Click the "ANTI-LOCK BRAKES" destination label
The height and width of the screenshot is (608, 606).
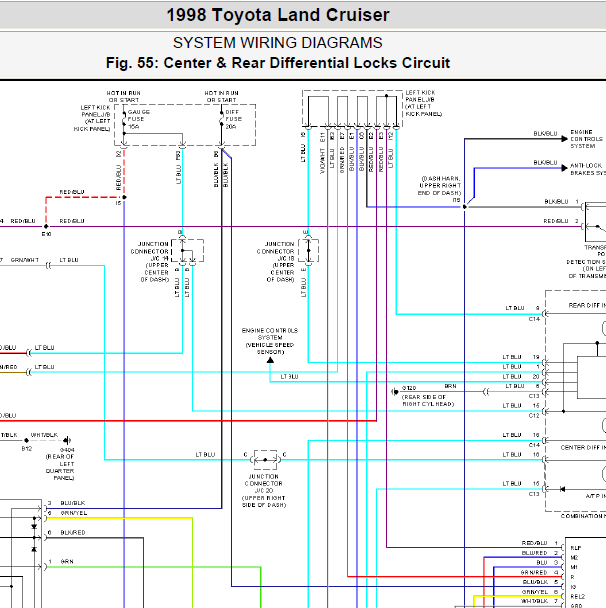[588, 169]
